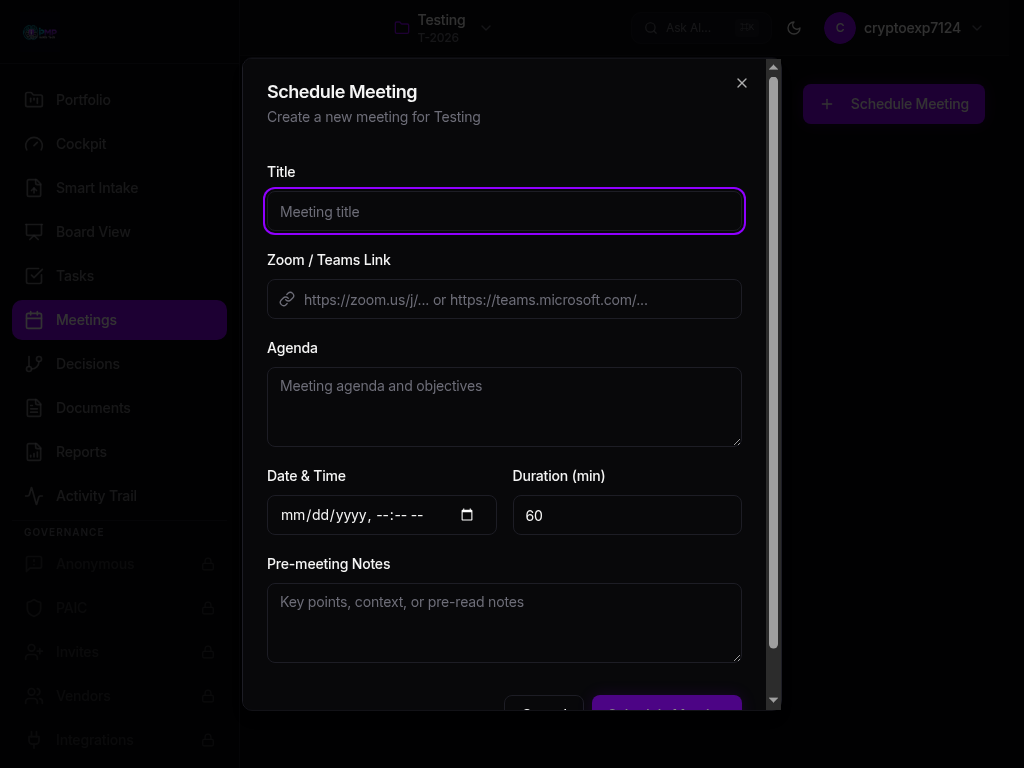Image resolution: width=1024 pixels, height=768 pixels.
Task: Click the Anonymous message icon
Action: pos(34,564)
